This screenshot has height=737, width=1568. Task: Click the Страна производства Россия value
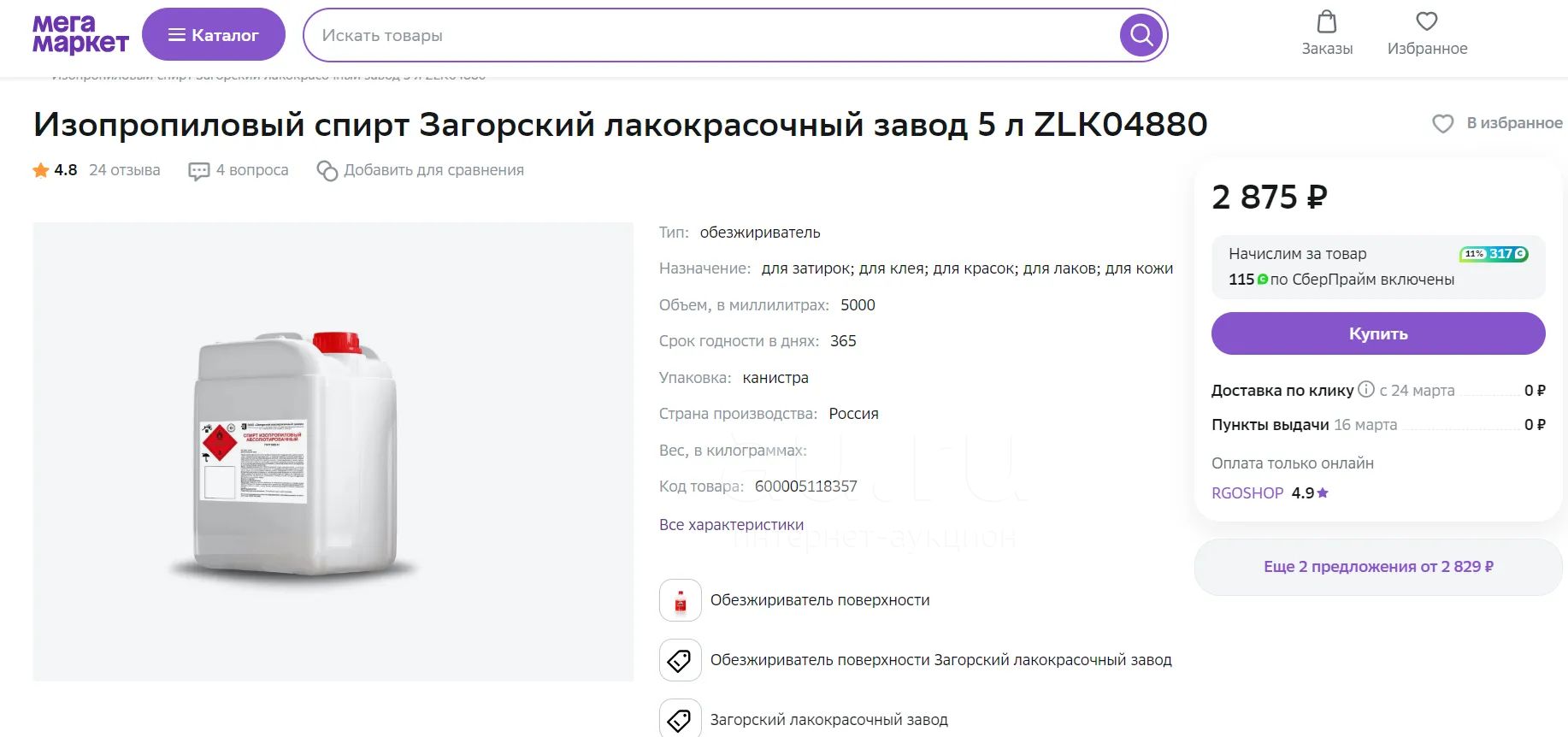853,414
